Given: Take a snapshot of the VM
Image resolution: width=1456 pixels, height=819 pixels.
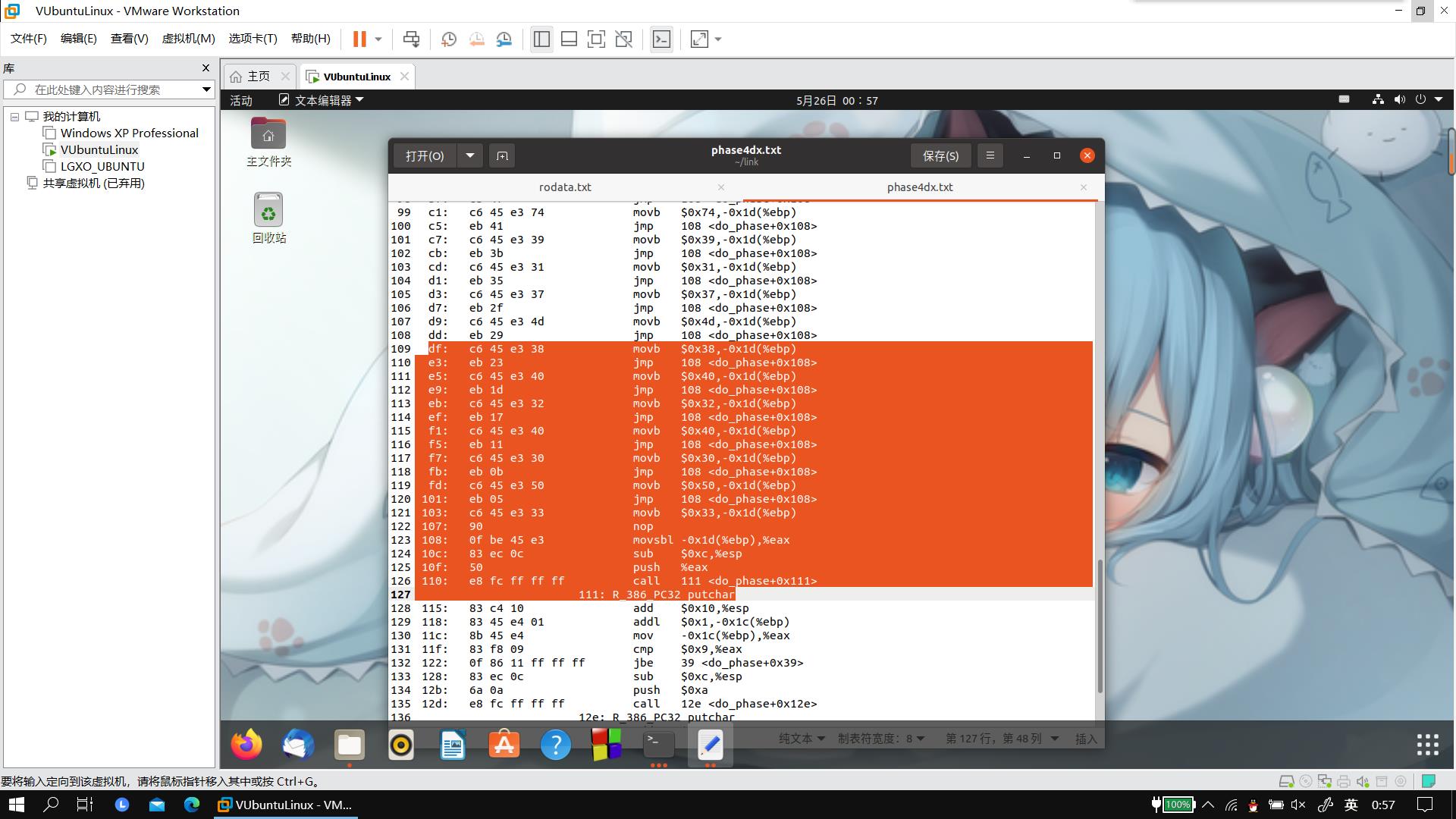Looking at the screenshot, I should pos(449,39).
